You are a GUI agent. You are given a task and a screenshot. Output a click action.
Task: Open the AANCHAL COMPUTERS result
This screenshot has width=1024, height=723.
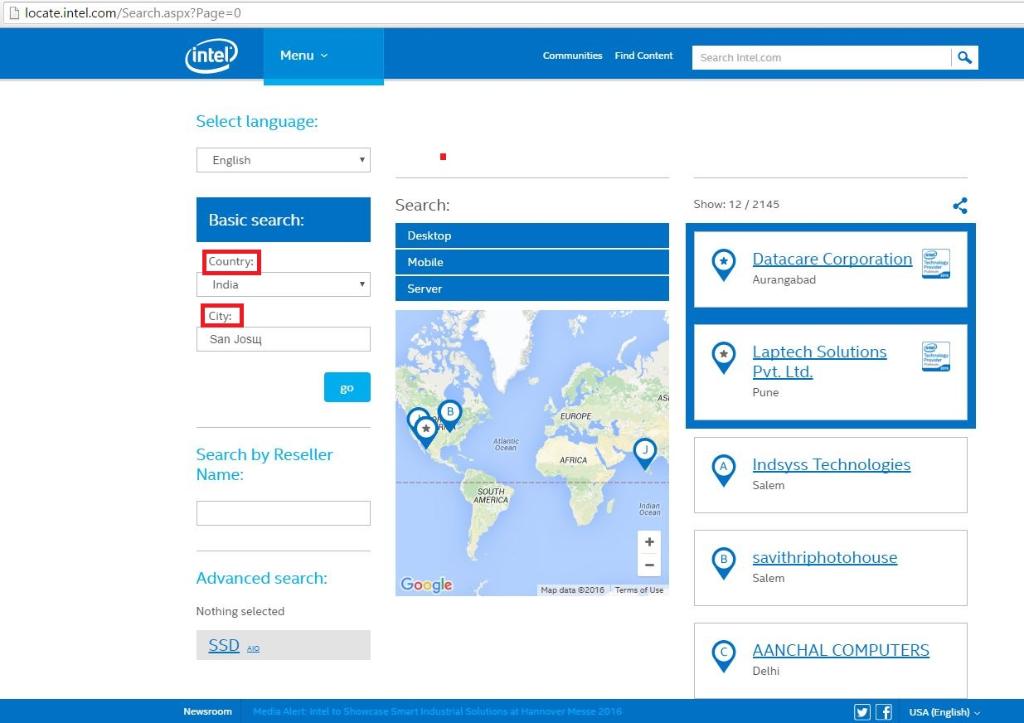point(840,651)
